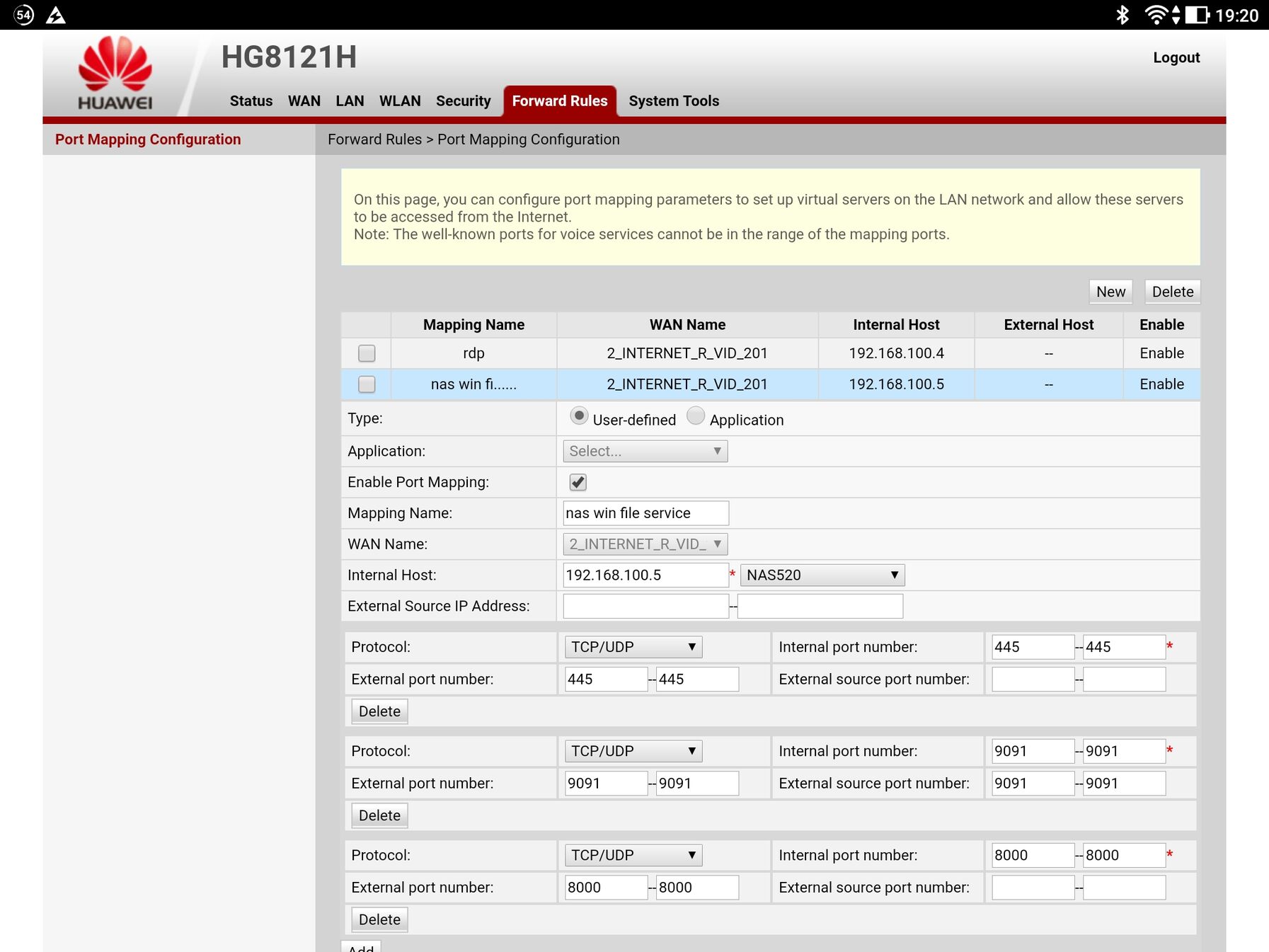Click the Logout link

tap(1176, 57)
